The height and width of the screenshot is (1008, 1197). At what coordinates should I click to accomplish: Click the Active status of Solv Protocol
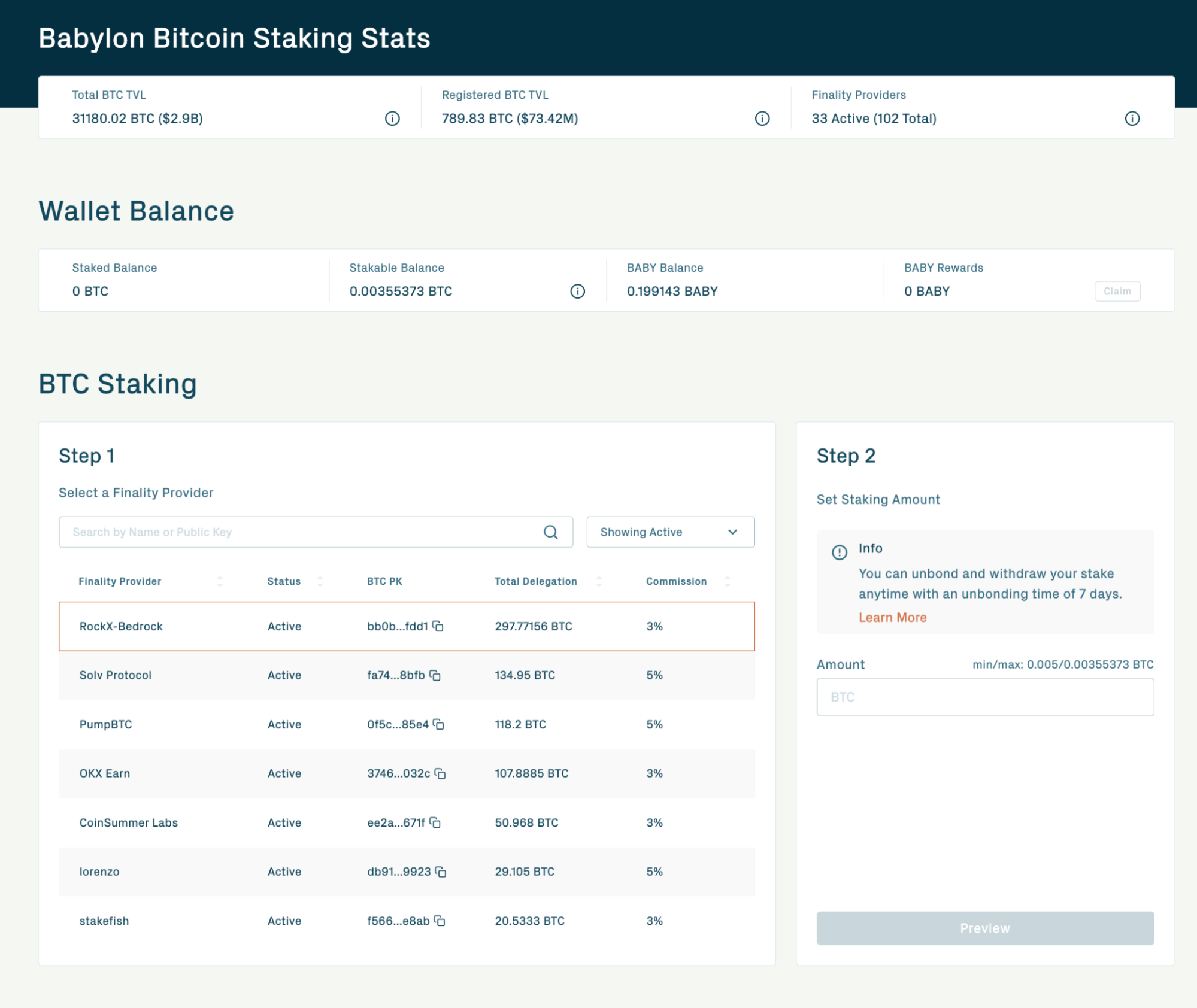(284, 675)
